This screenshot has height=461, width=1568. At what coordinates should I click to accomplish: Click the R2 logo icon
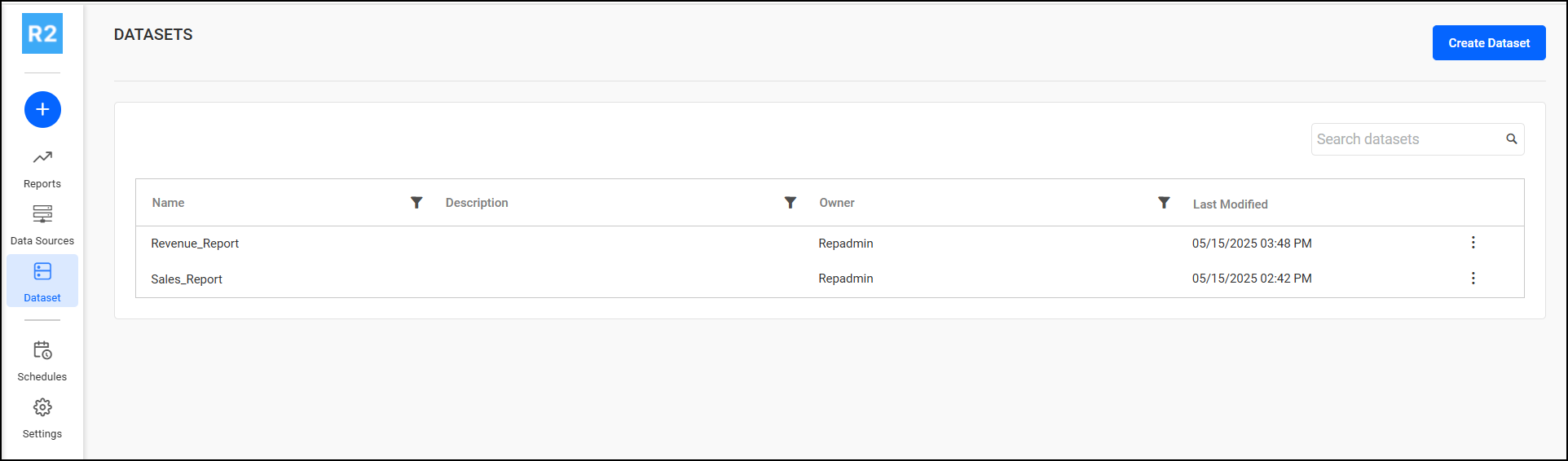point(42,33)
